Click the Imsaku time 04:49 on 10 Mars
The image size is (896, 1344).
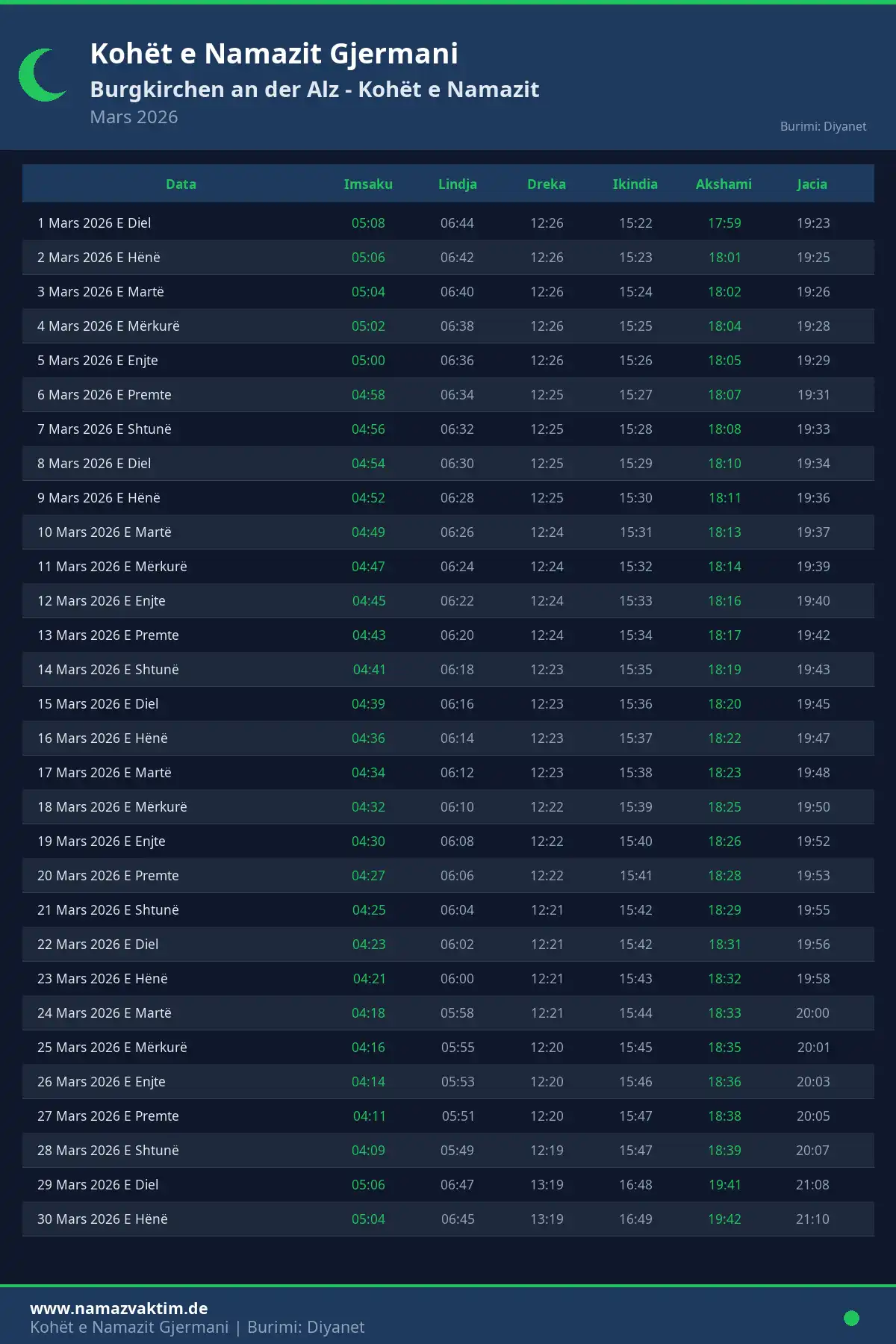(368, 532)
